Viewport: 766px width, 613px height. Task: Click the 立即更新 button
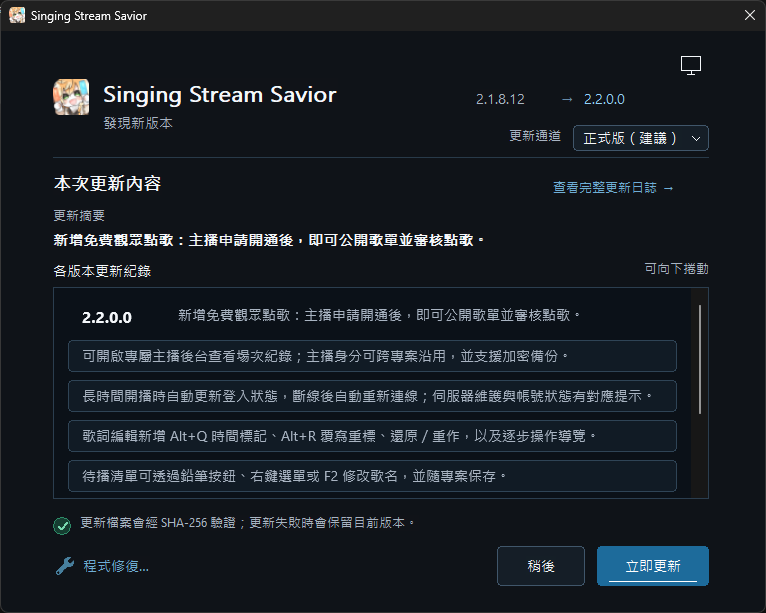653,566
